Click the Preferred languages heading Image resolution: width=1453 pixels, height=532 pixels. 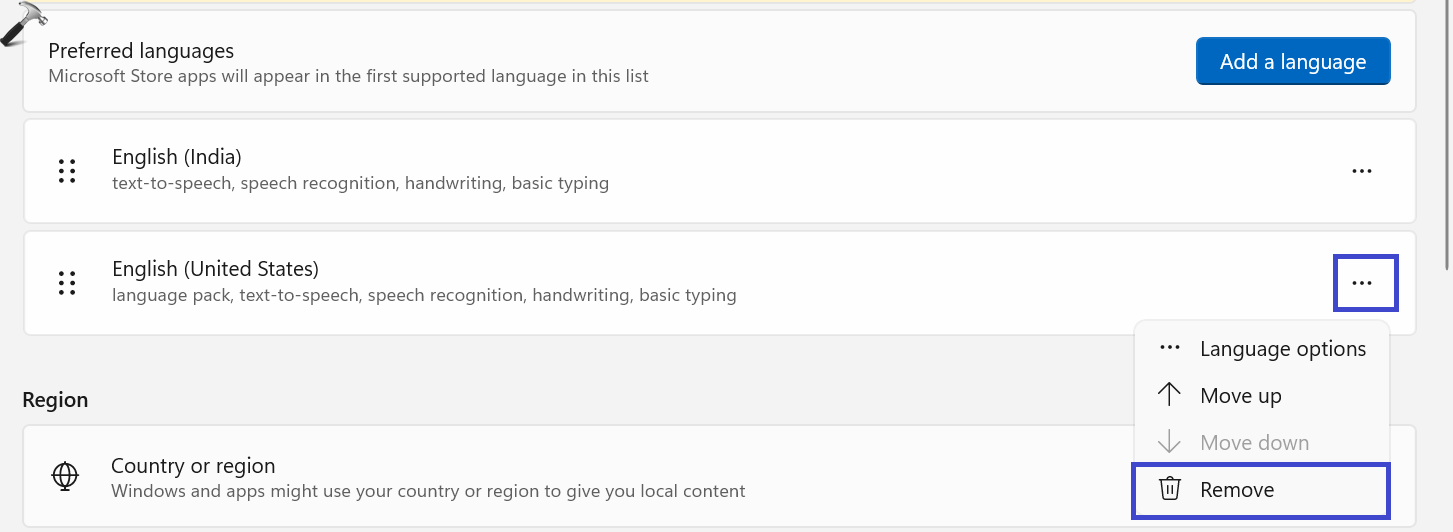pos(141,51)
